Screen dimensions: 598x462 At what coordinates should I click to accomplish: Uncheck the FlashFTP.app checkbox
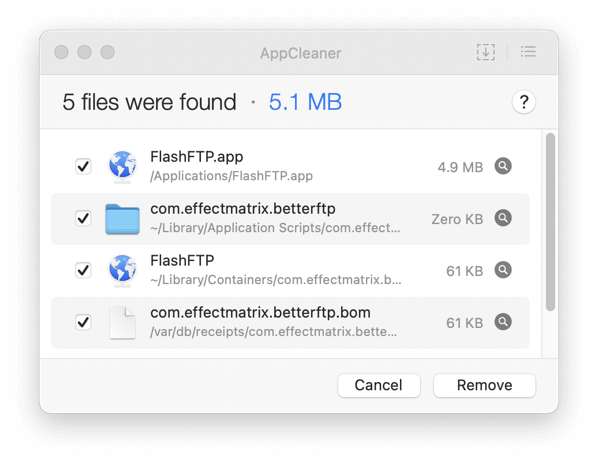[x=83, y=166]
